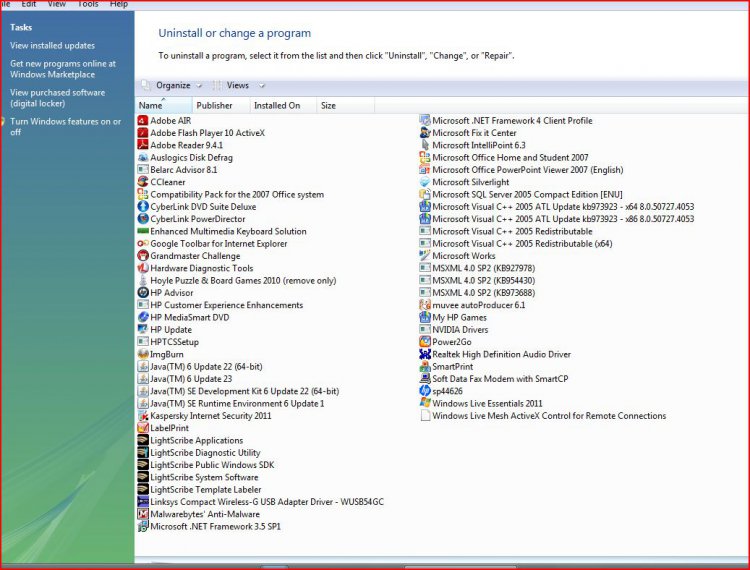Viewport: 750px width, 570px height.
Task: Select NVIDIA Drivers entry
Action: (x=454, y=329)
